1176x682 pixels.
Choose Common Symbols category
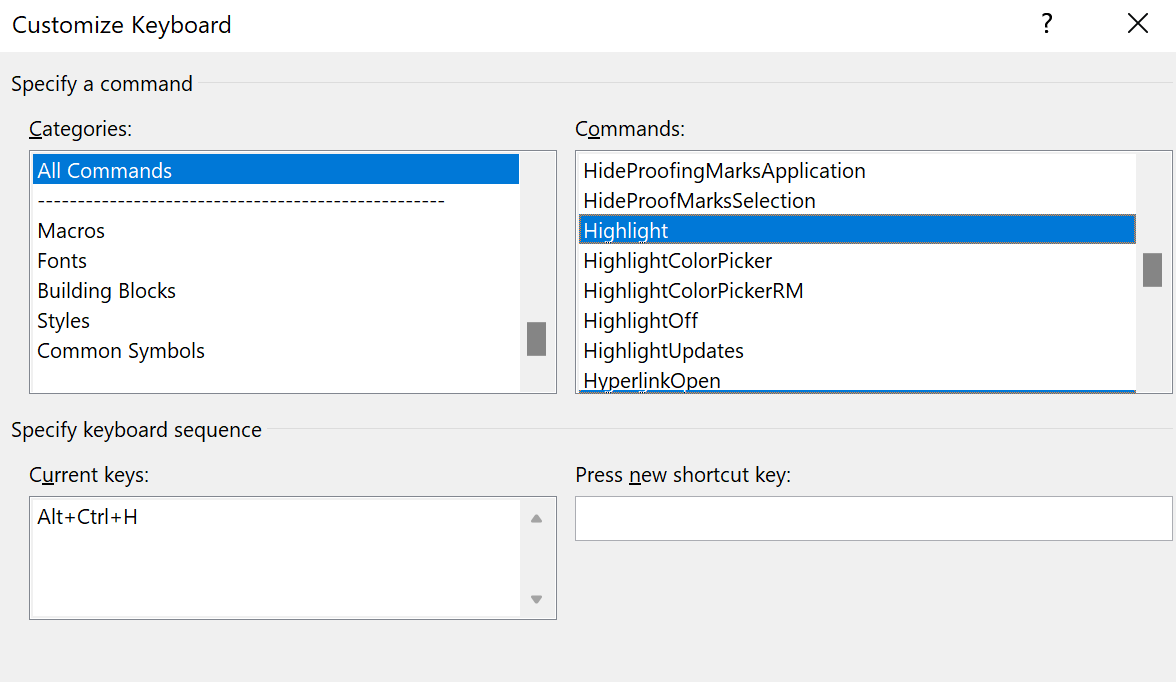click(121, 351)
